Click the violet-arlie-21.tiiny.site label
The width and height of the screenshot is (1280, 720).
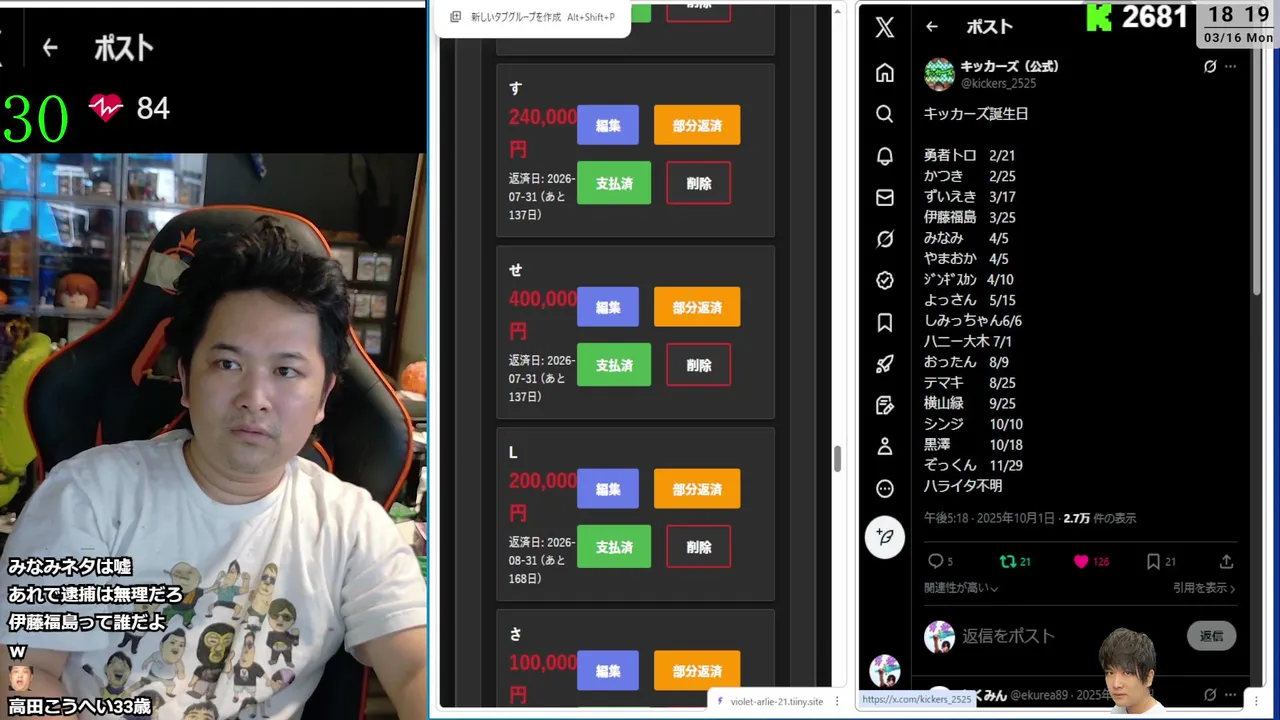777,701
